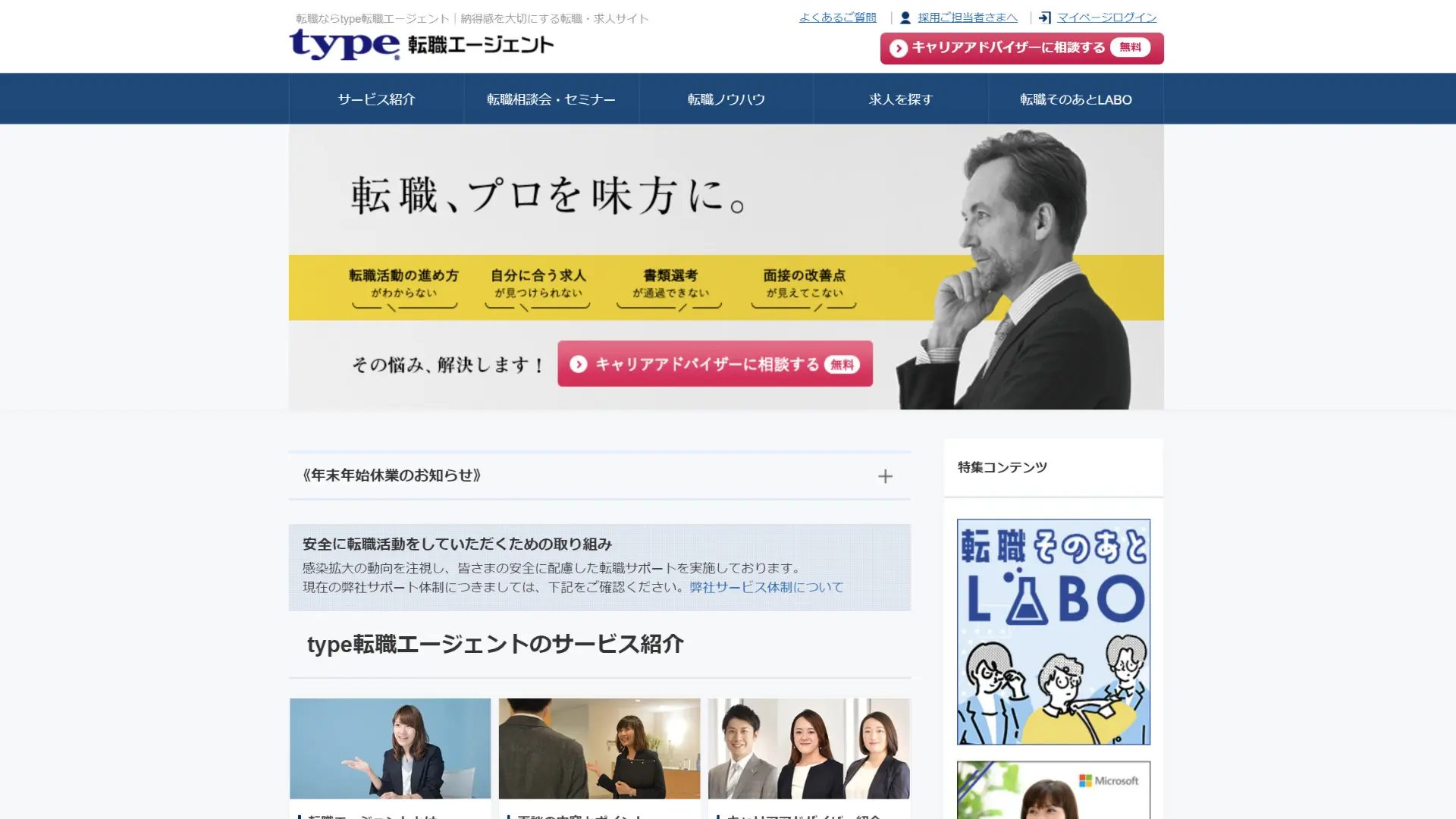
Task: Click arrow icon in header キャリアアドバイザー button
Action: click(899, 49)
